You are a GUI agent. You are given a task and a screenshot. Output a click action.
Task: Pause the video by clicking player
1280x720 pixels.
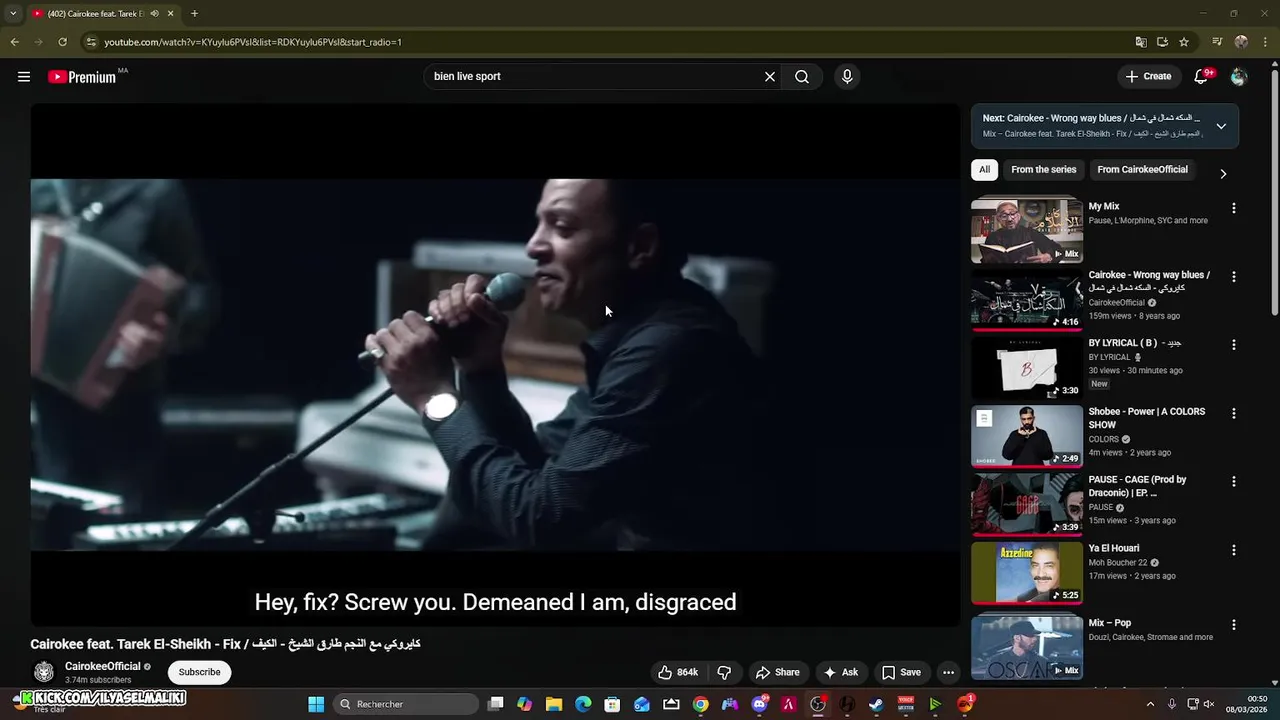[x=495, y=365]
